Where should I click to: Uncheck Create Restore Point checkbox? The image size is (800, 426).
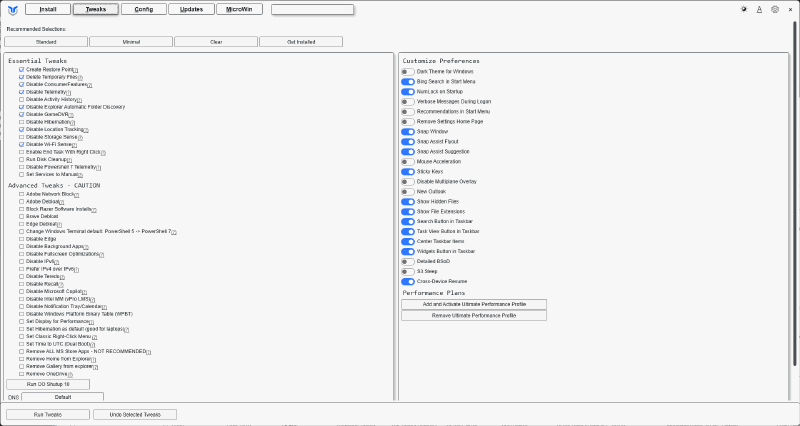(x=21, y=69)
